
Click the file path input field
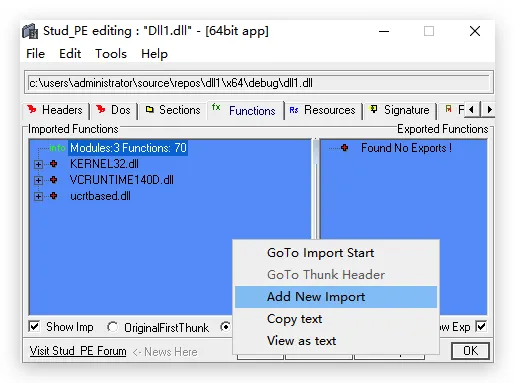[259, 83]
